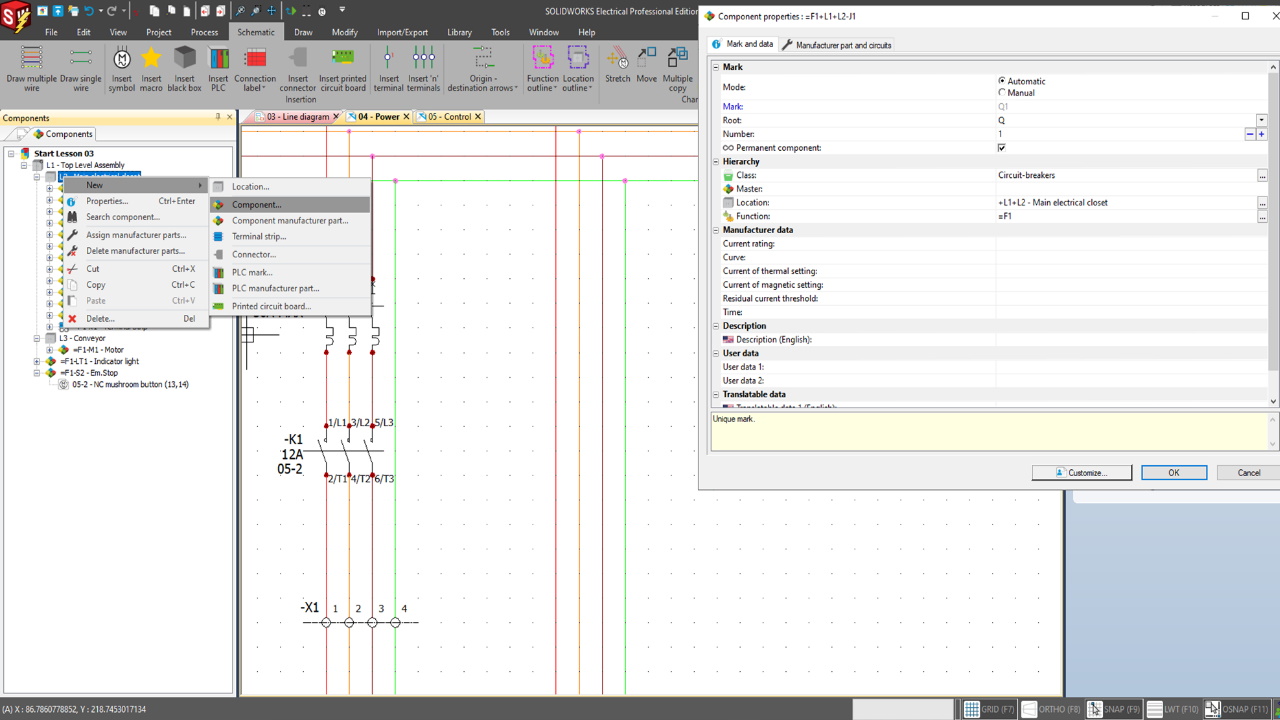
Task: Toggle SNAP (F9) in status bar
Action: [x=1114, y=709]
